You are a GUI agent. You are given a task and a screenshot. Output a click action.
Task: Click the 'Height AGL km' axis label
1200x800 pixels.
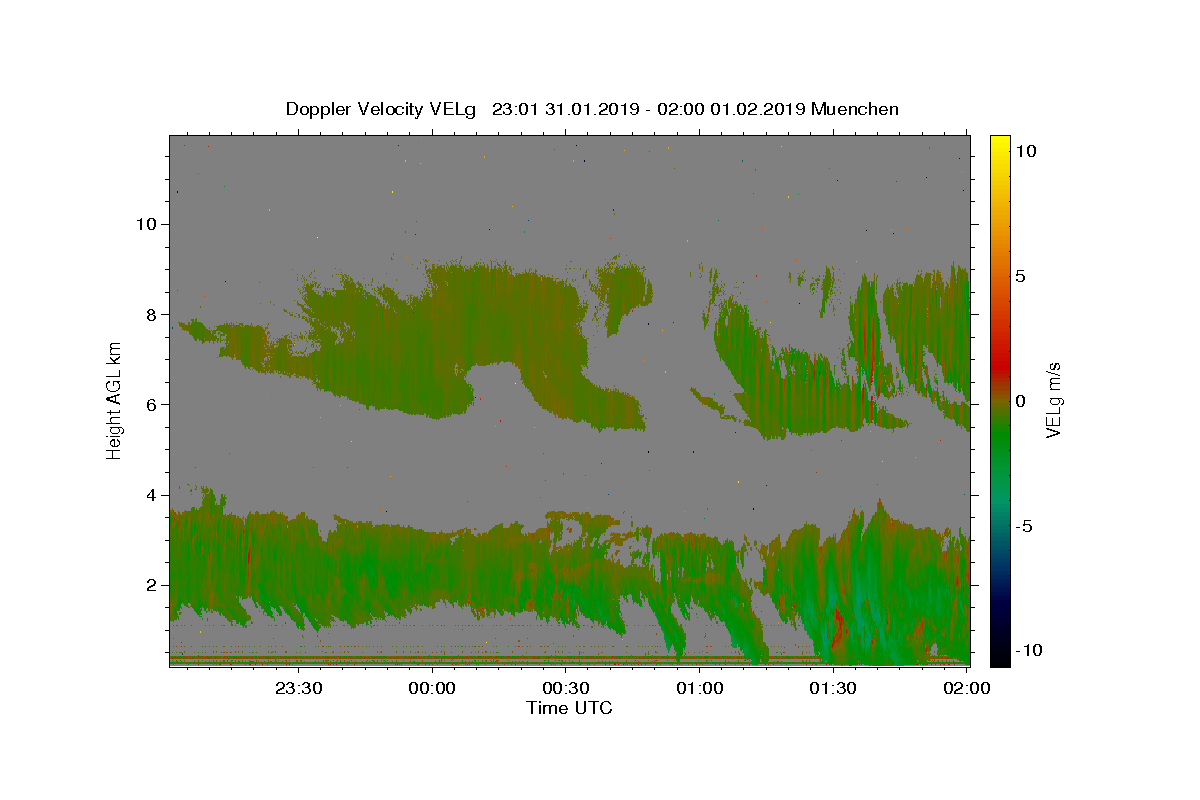114,400
